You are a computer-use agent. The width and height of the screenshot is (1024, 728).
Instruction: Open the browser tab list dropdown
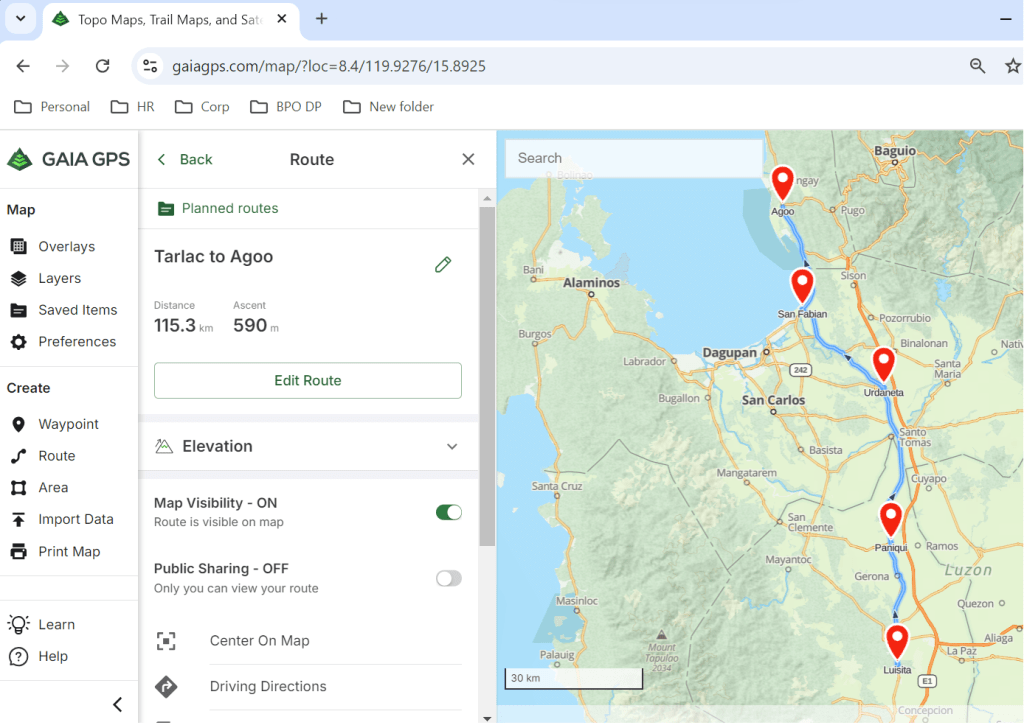pos(20,19)
